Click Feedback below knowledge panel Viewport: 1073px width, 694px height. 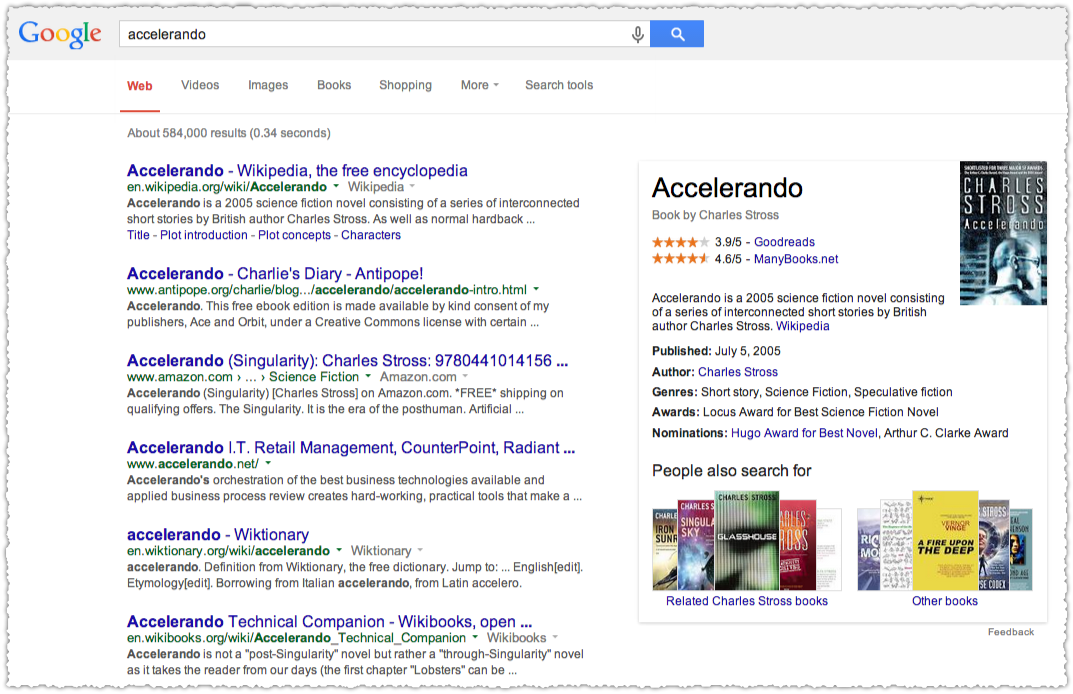point(1010,632)
